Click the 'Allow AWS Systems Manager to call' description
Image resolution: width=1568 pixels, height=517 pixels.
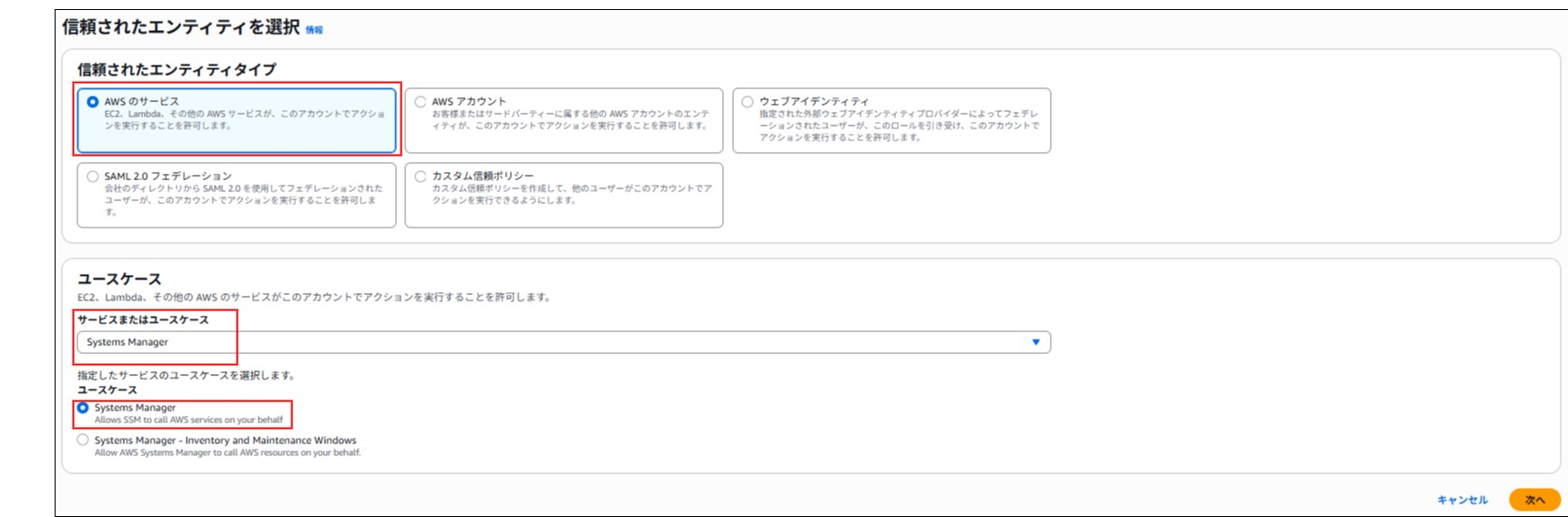point(228,452)
